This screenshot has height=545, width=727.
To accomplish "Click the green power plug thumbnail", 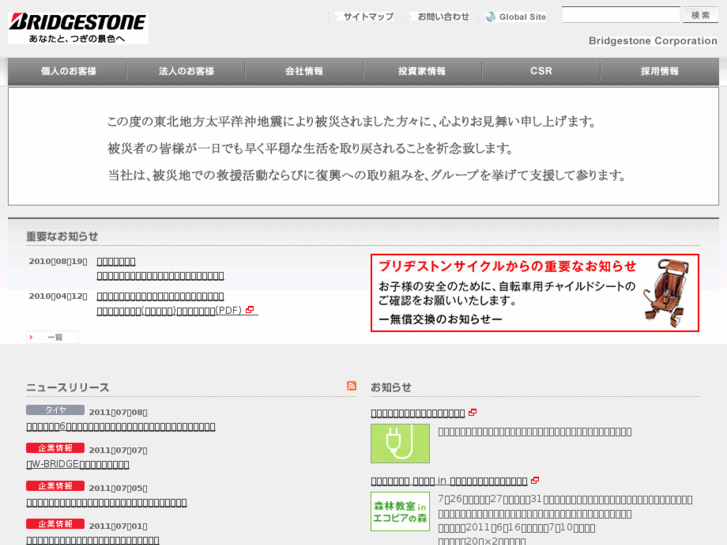I will [400, 443].
